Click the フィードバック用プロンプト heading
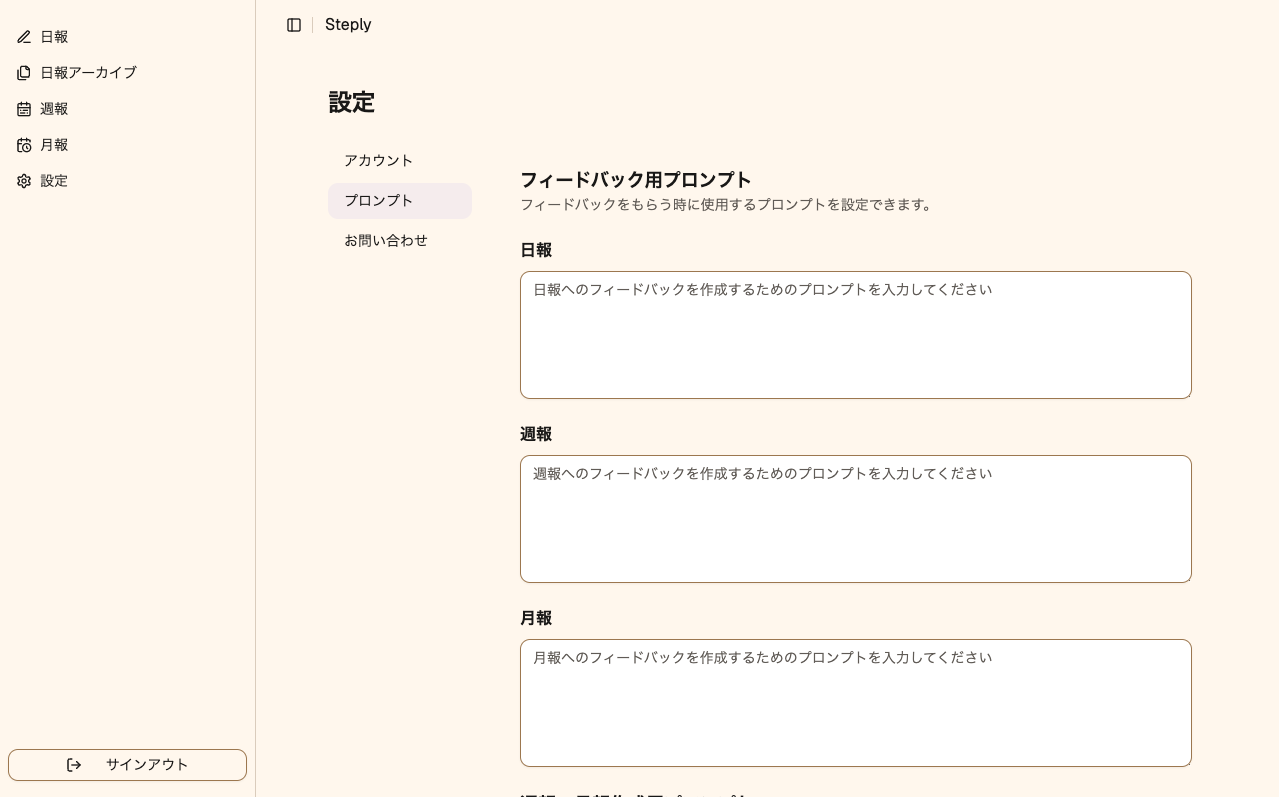This screenshot has width=1279, height=797. click(x=636, y=180)
